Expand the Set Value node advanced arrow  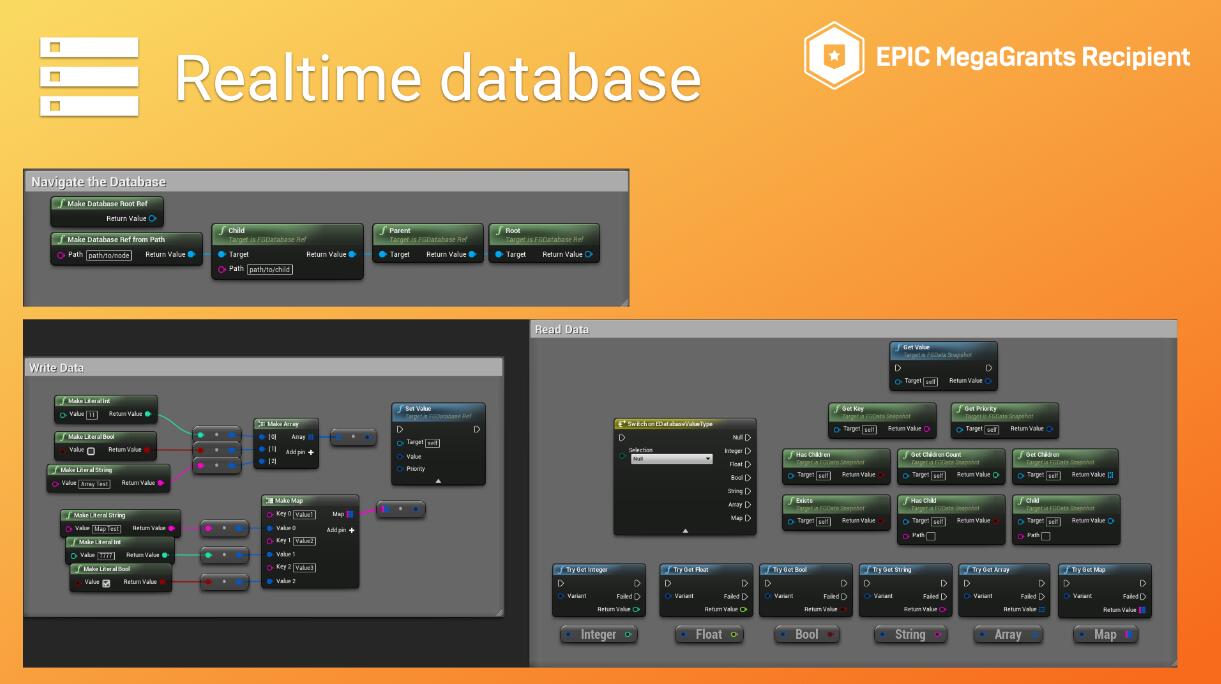click(438, 480)
